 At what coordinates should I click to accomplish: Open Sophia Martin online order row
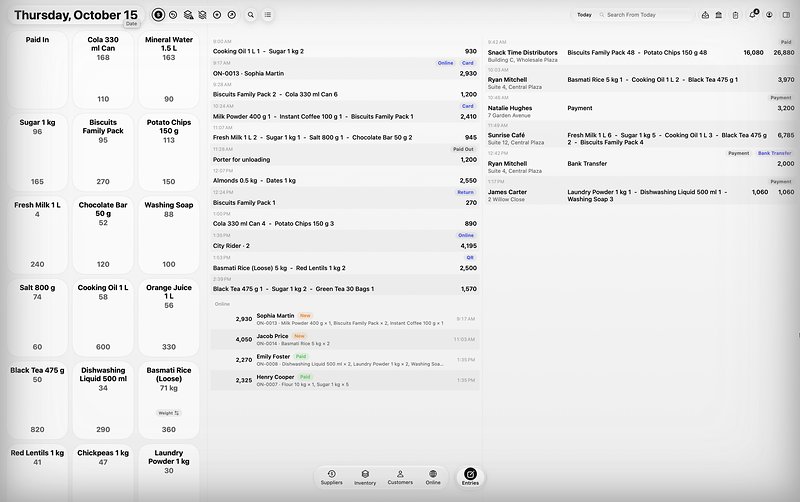point(345,319)
